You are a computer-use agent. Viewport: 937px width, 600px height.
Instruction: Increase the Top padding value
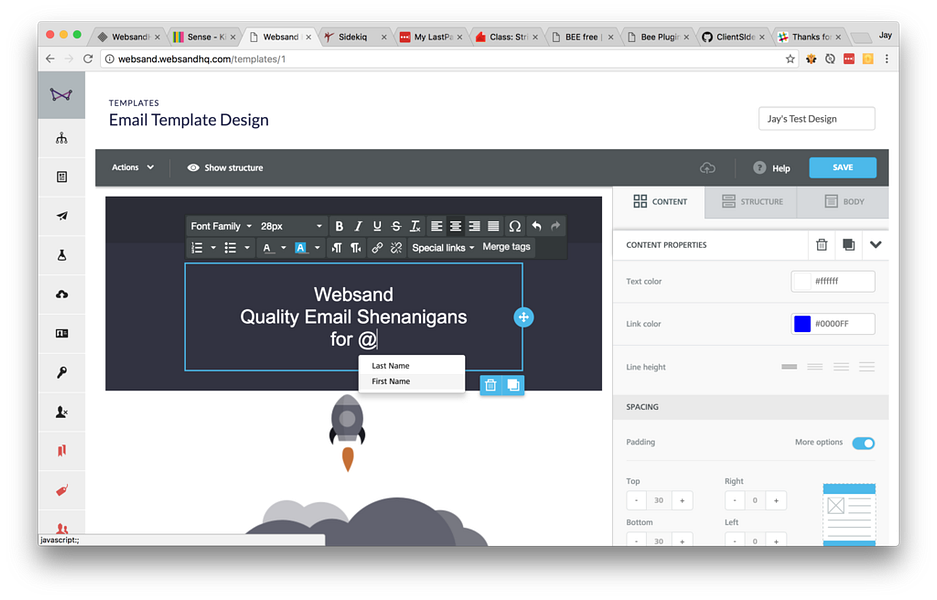coord(682,500)
